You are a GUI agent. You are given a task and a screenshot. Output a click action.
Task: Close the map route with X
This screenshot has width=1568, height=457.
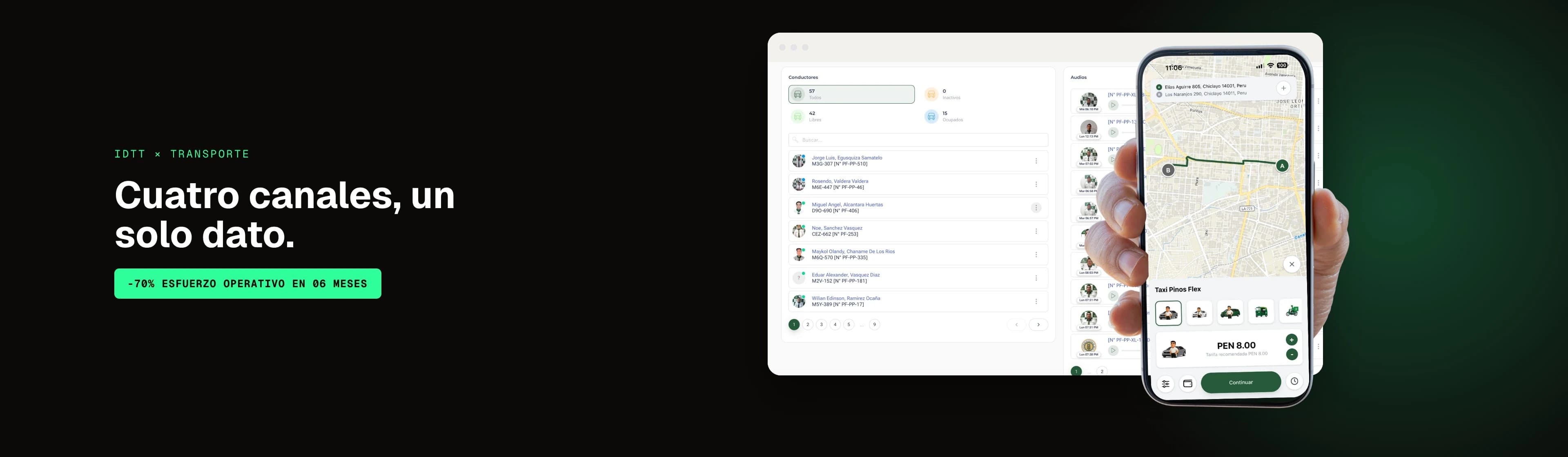(x=1292, y=264)
